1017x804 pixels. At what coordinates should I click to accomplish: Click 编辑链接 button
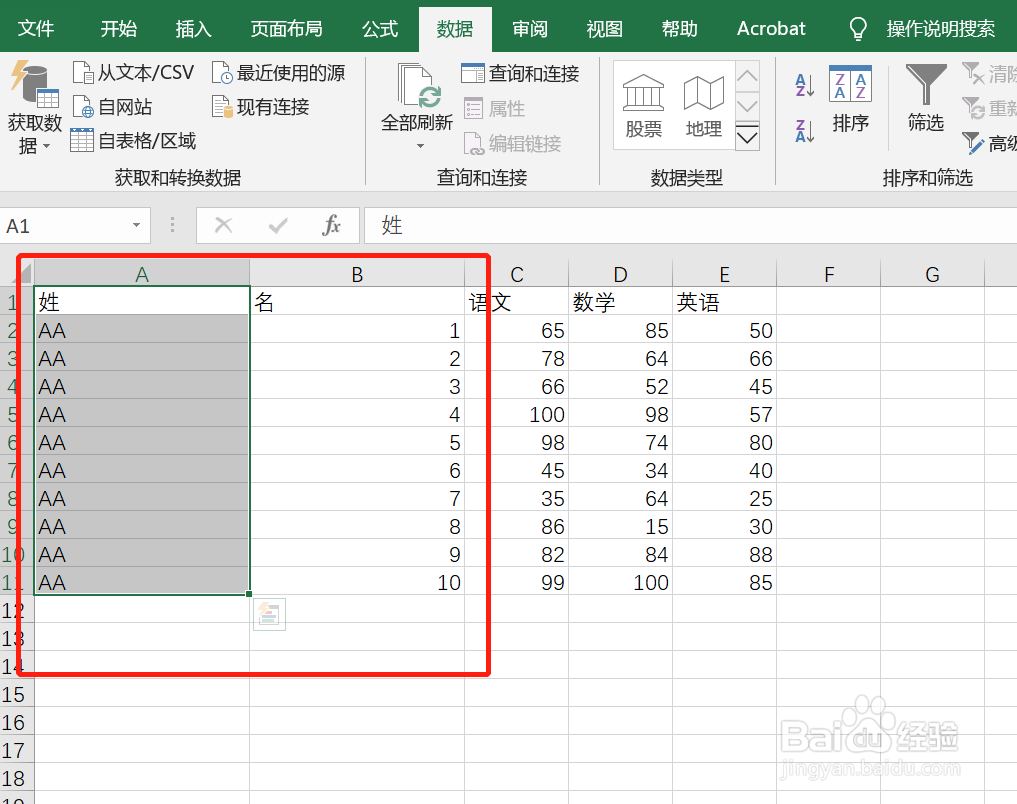[512, 143]
